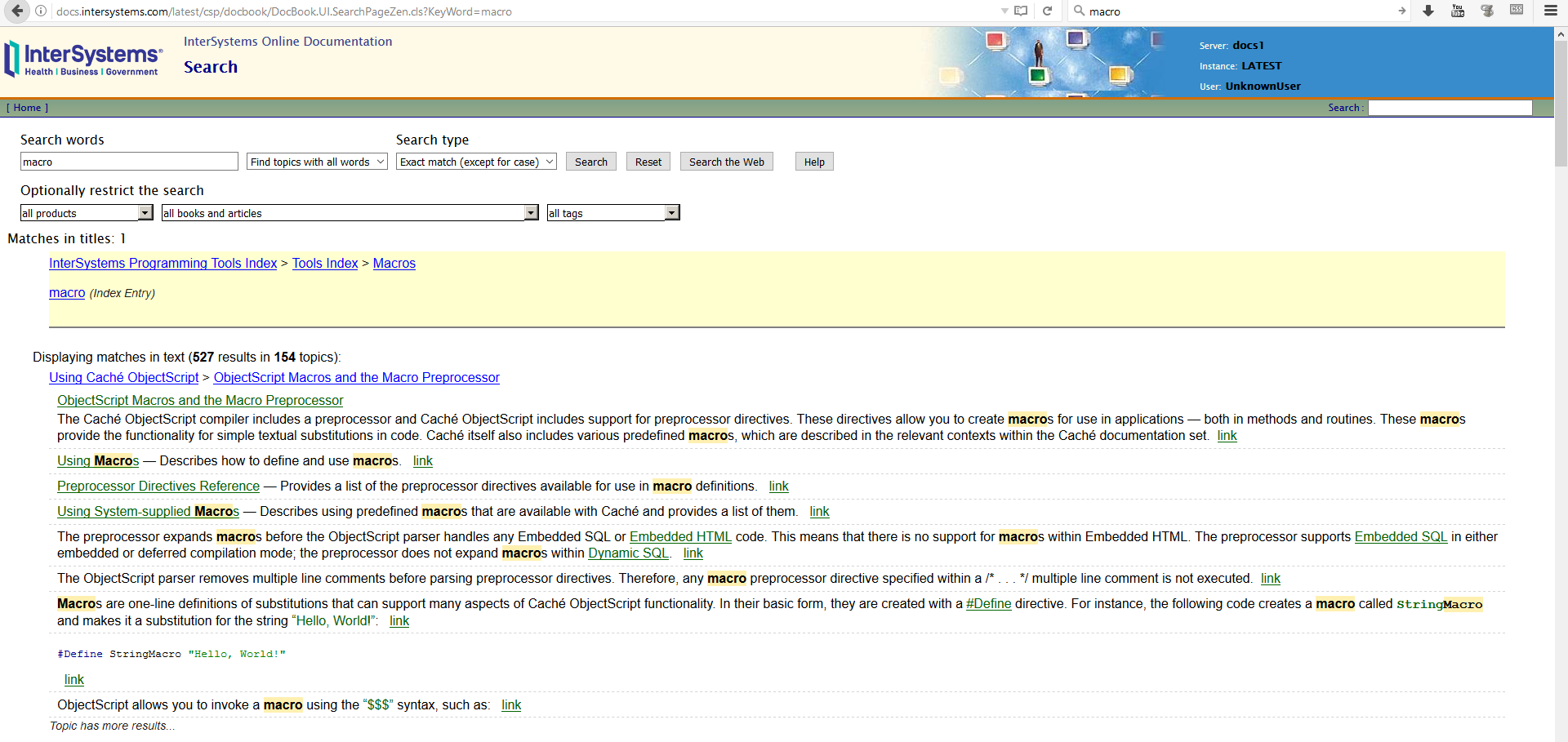Open site information icon in address bar

pyautogui.click(x=41, y=11)
